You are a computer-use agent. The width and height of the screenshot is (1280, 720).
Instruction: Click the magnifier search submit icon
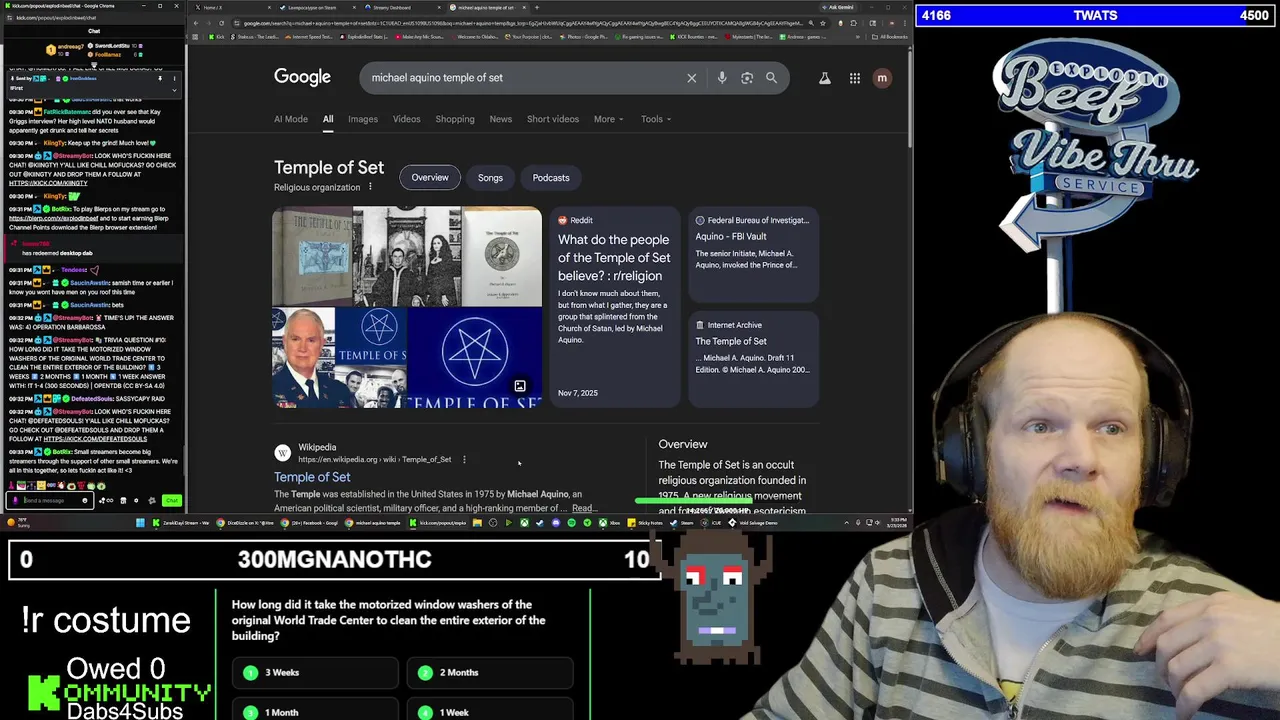(x=771, y=78)
